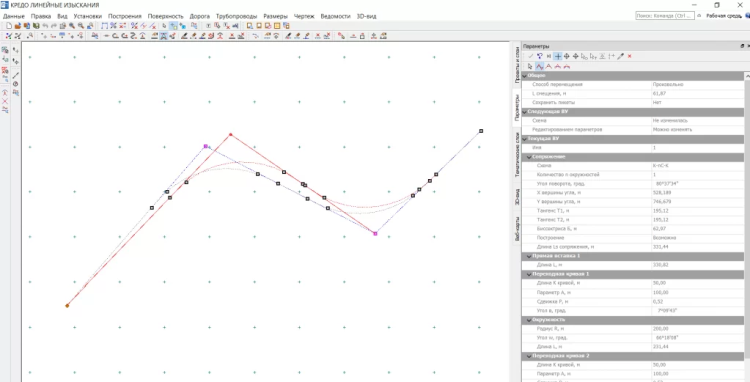Click the red X cancel icon in Параметры toolbar

click(629, 56)
